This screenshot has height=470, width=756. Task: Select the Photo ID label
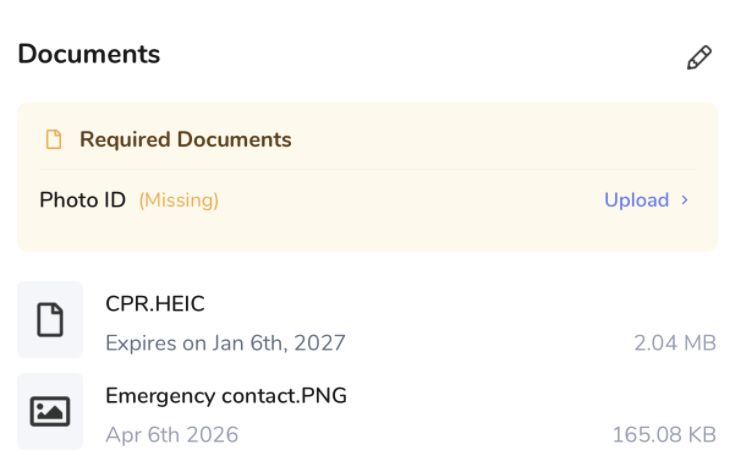(82, 200)
